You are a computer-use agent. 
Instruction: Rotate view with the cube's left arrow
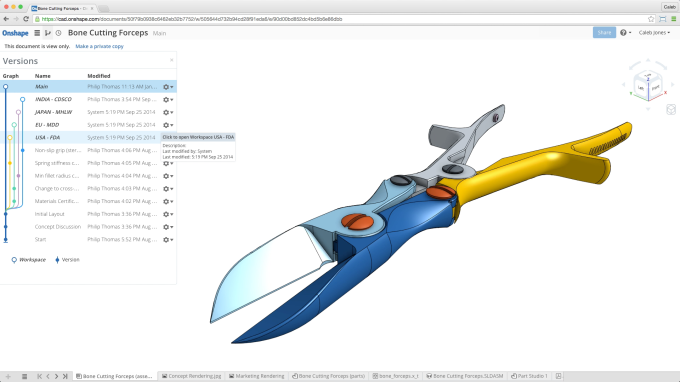[624, 85]
